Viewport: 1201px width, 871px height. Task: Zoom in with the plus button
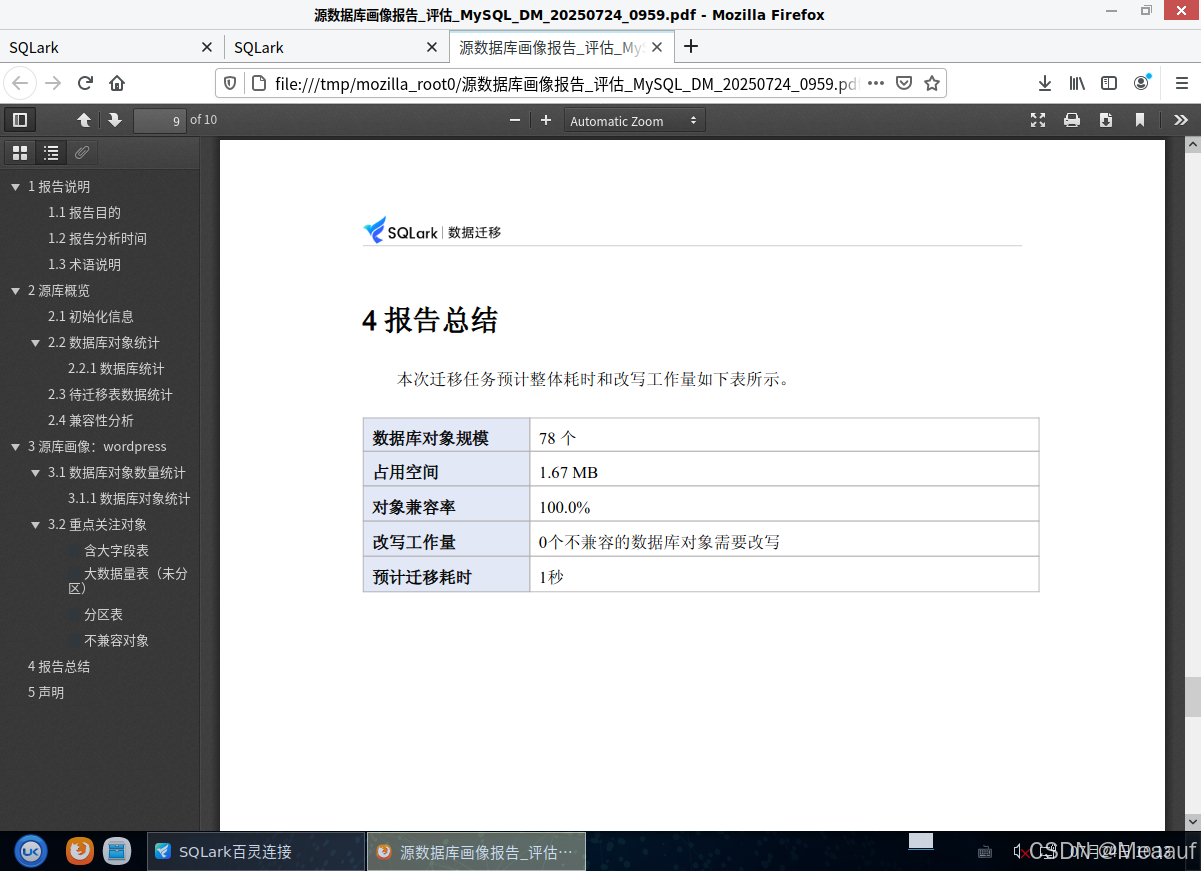point(546,120)
